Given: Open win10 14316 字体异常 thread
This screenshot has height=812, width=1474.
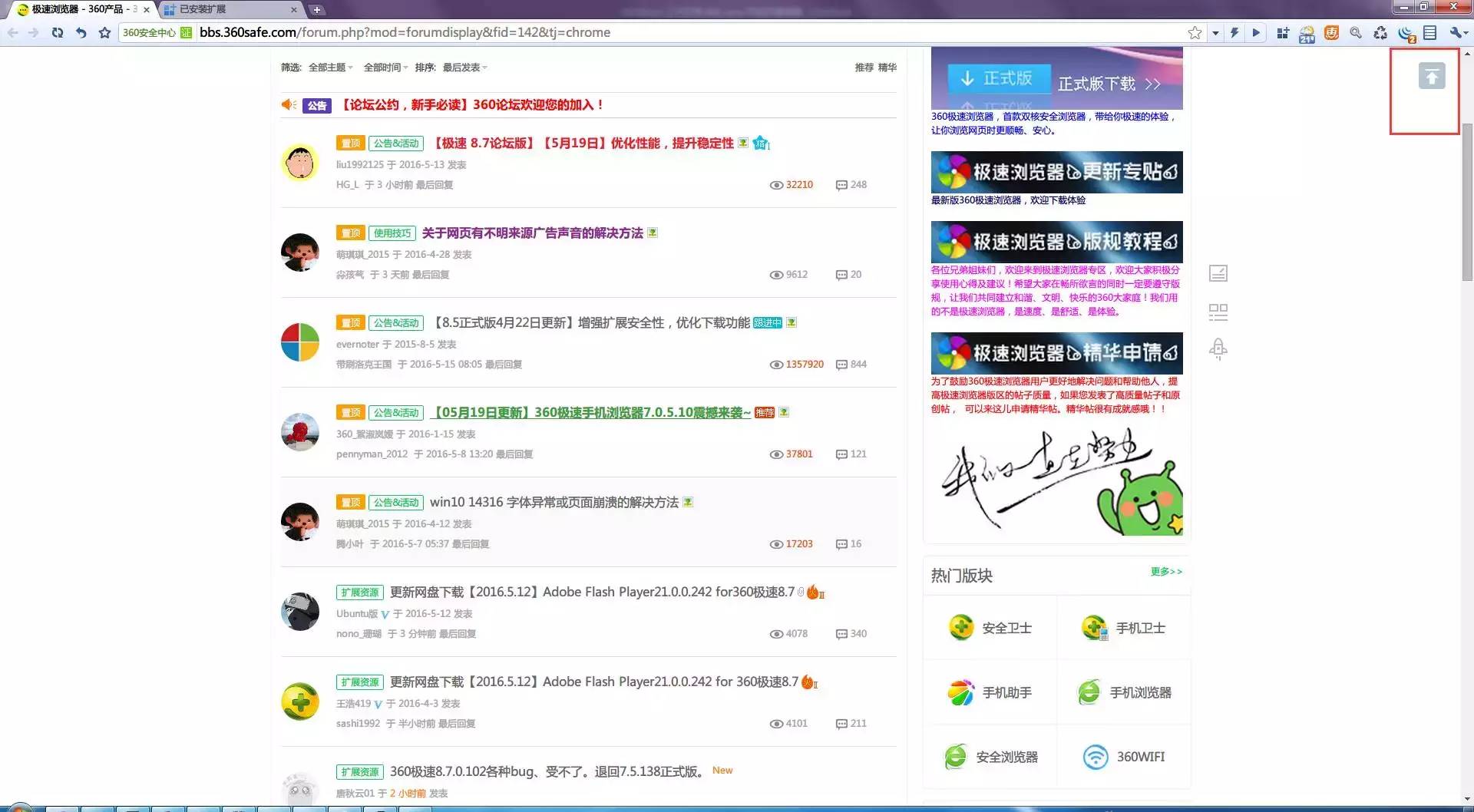Looking at the screenshot, I should [554, 503].
